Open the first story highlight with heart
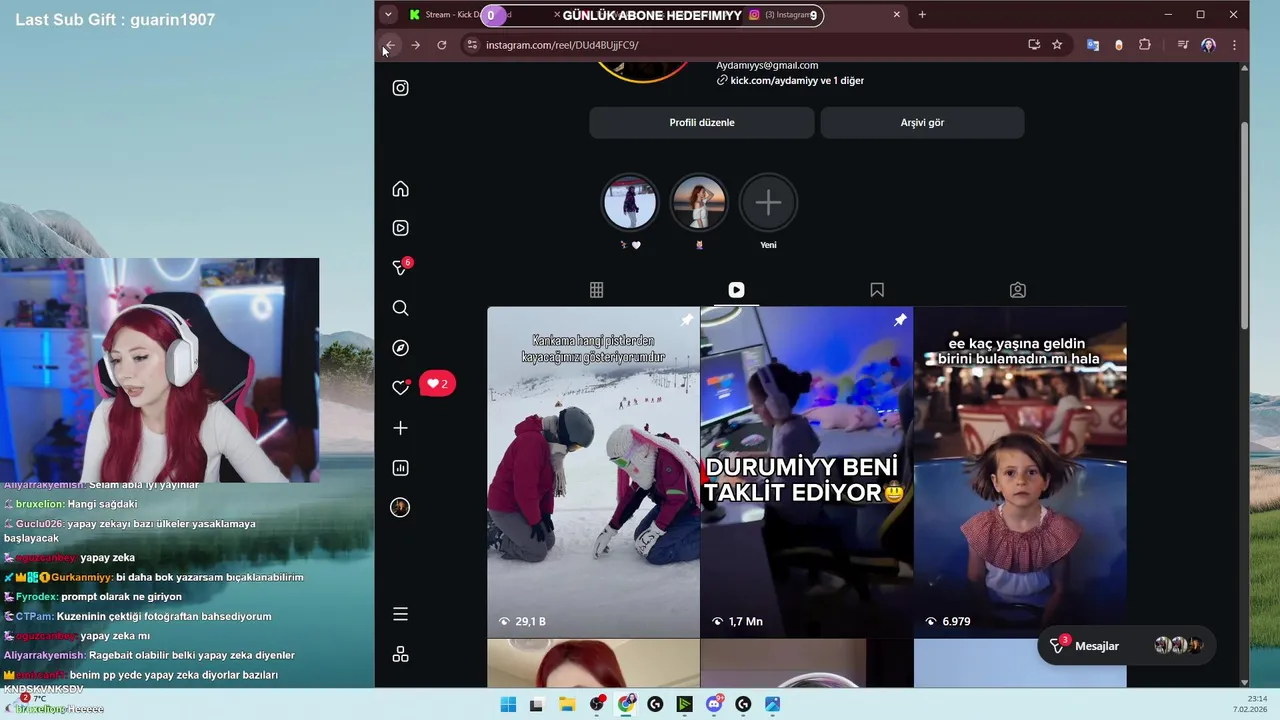The width and height of the screenshot is (1280, 720). coord(630,203)
